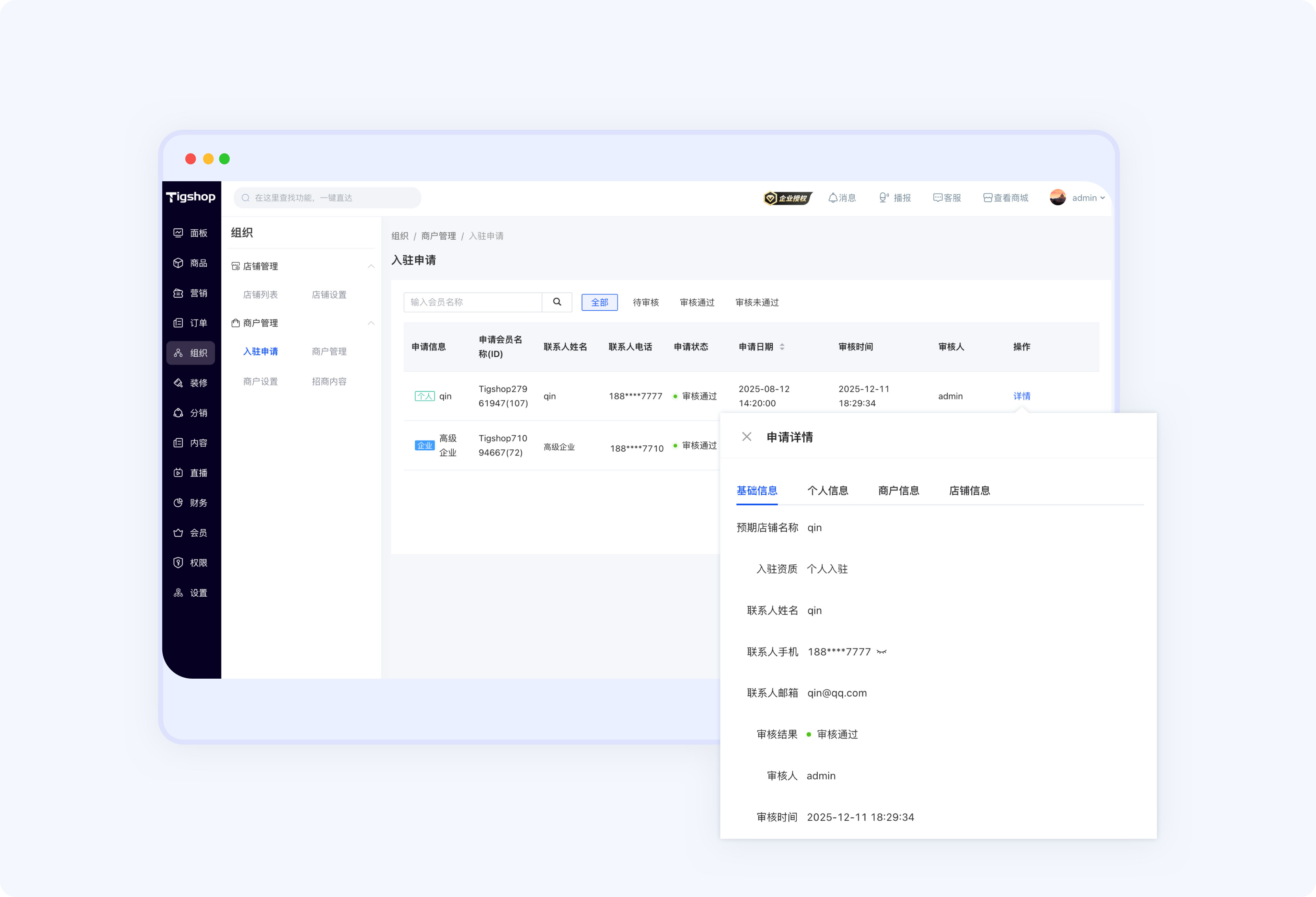Click the 企业 tag on 高级企业 row
This screenshot has height=897, width=1316.
point(425,445)
